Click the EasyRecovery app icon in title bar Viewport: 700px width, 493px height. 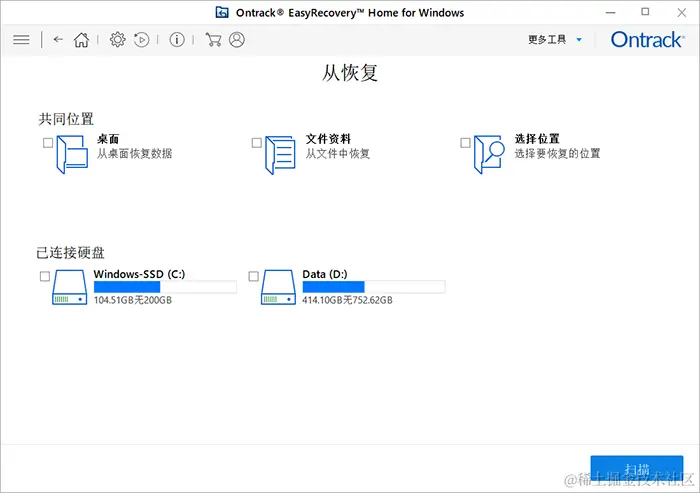click(222, 13)
